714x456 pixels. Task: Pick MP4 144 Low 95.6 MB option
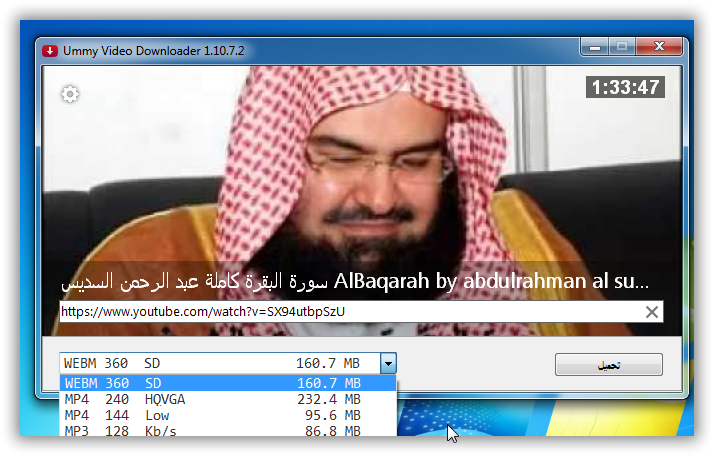(x=228, y=415)
